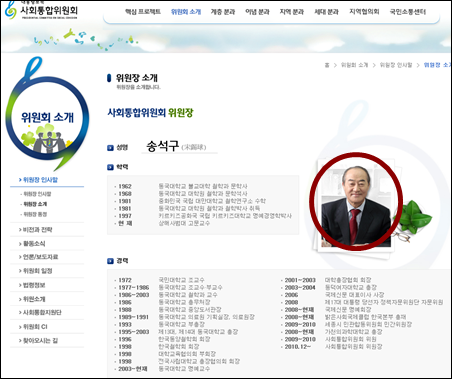The width and height of the screenshot is (452, 379).
Task: Click 위원회 소개 in the breadcrumb trail
Action: 354,65
